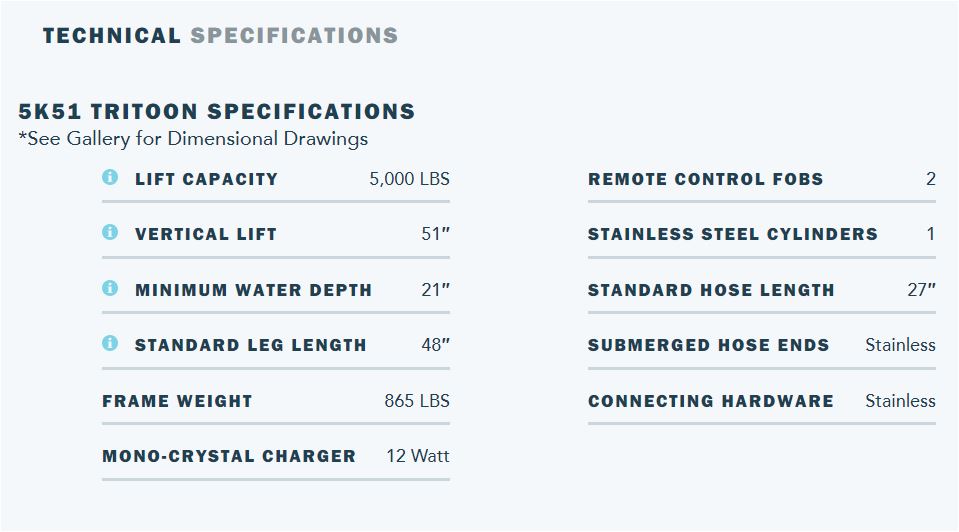Click the Minimum Water Depth label

coord(253,291)
